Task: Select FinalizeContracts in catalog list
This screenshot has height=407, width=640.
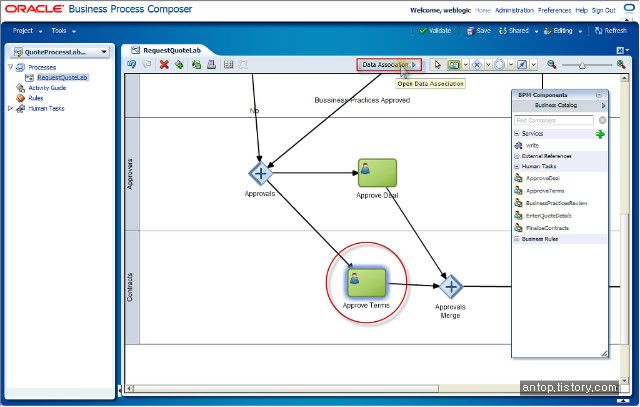Action: pos(547,228)
